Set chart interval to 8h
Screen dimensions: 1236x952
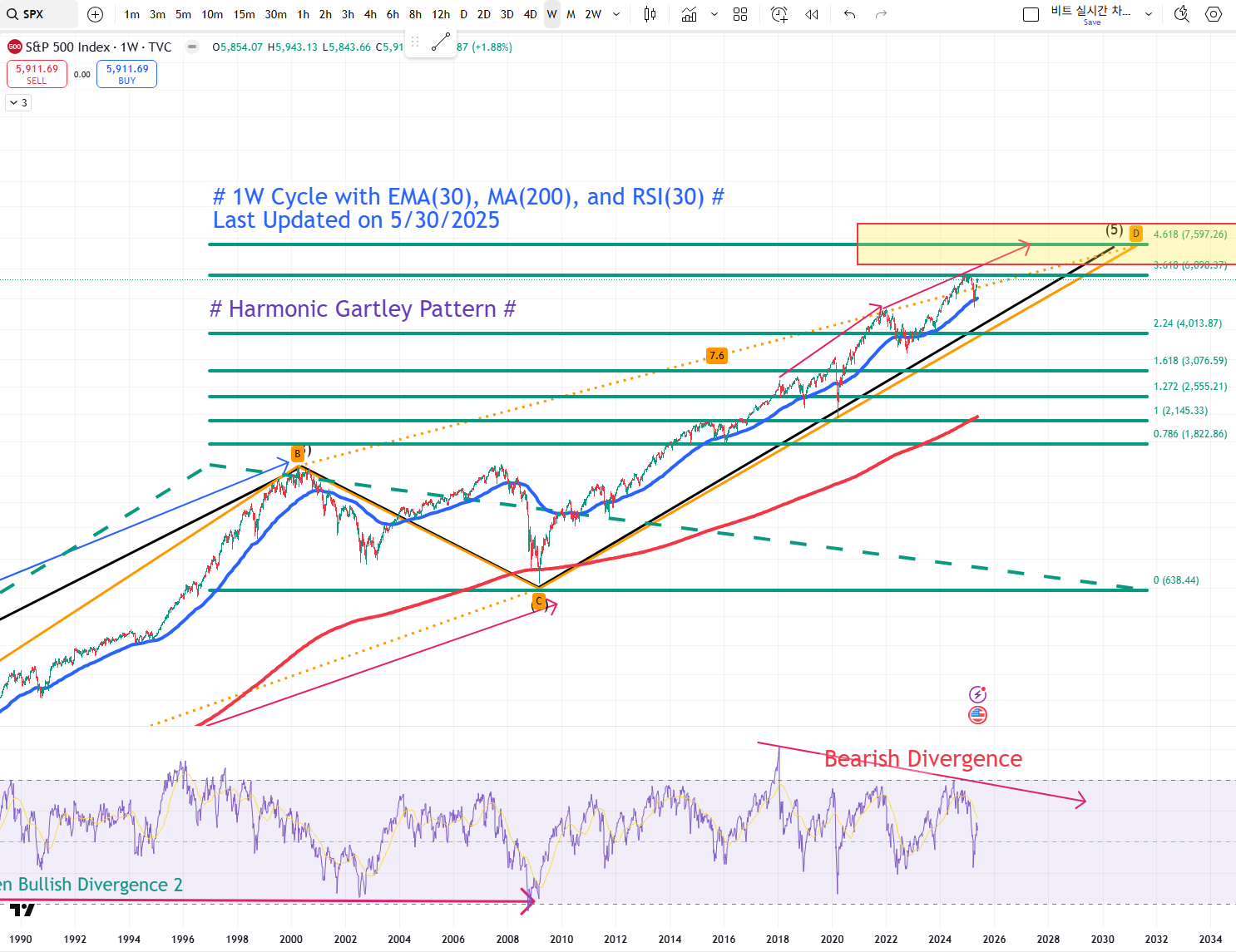(415, 14)
